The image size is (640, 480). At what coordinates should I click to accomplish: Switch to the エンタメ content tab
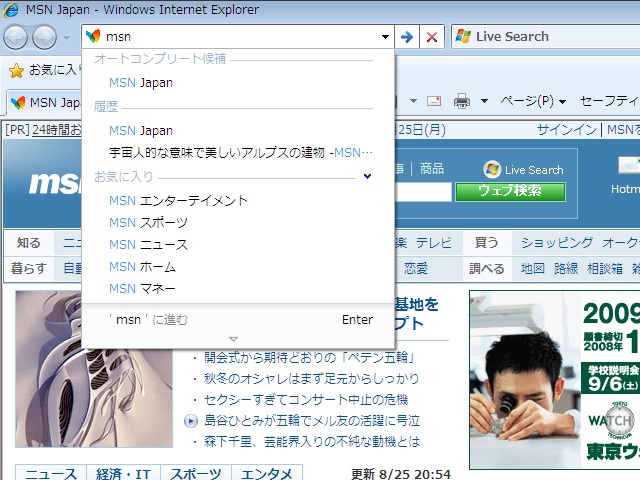tap(267, 473)
